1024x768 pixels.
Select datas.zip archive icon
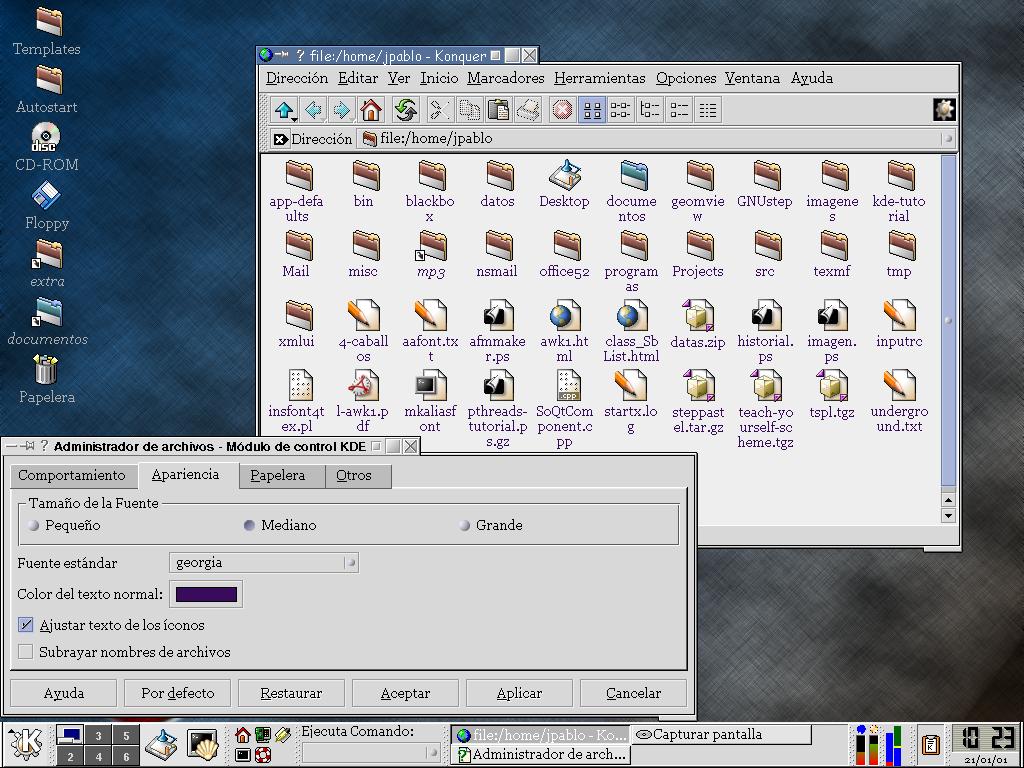click(697, 325)
